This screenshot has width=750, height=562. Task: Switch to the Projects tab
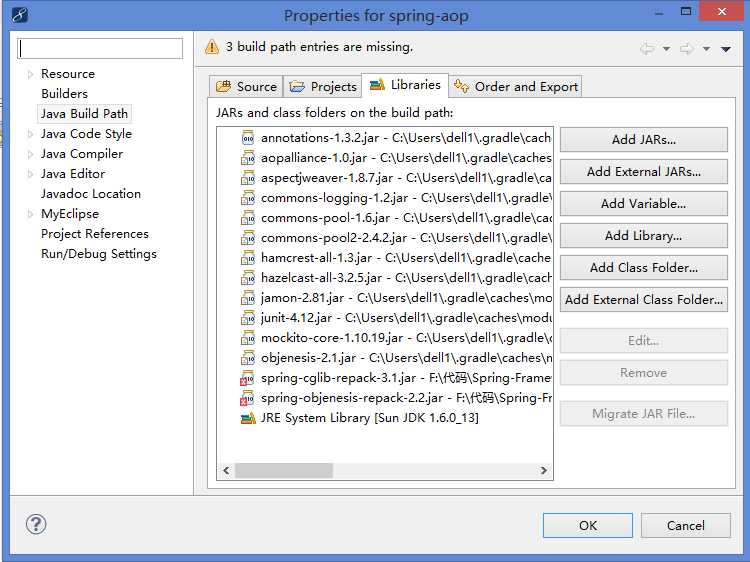pos(323,87)
